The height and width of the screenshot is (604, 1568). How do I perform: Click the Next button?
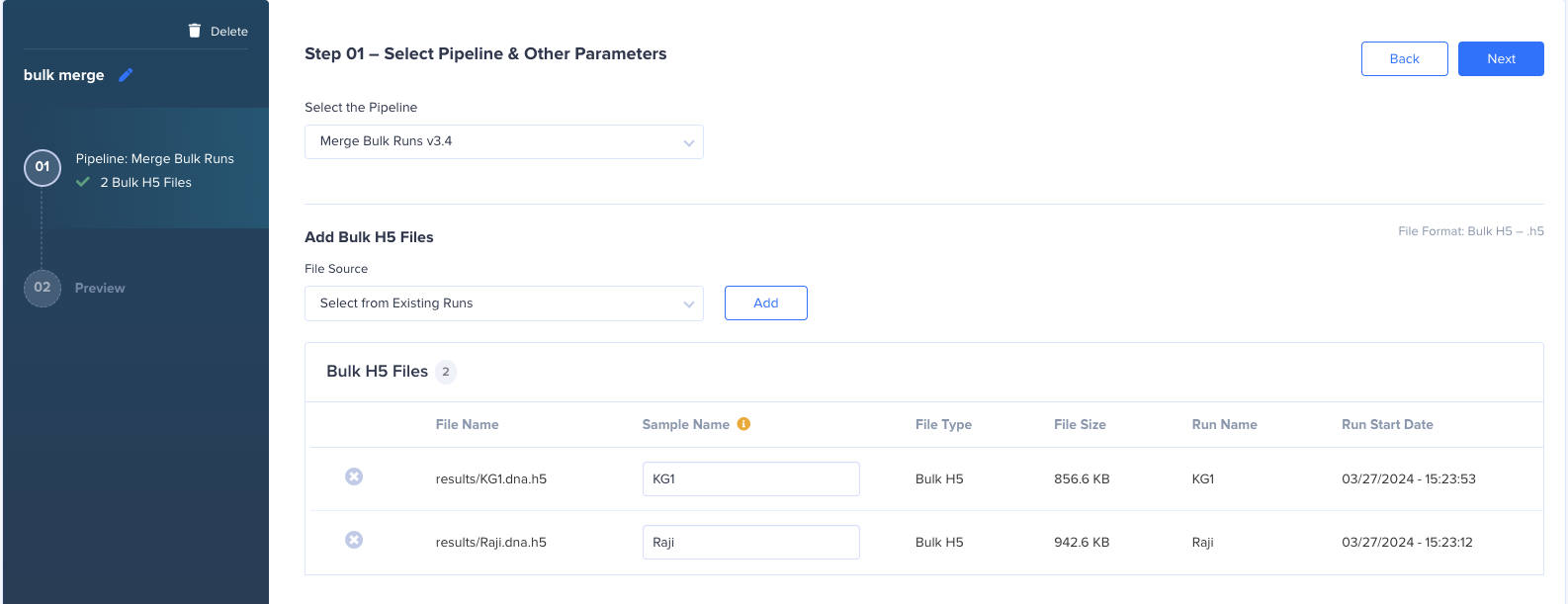[x=1501, y=58]
